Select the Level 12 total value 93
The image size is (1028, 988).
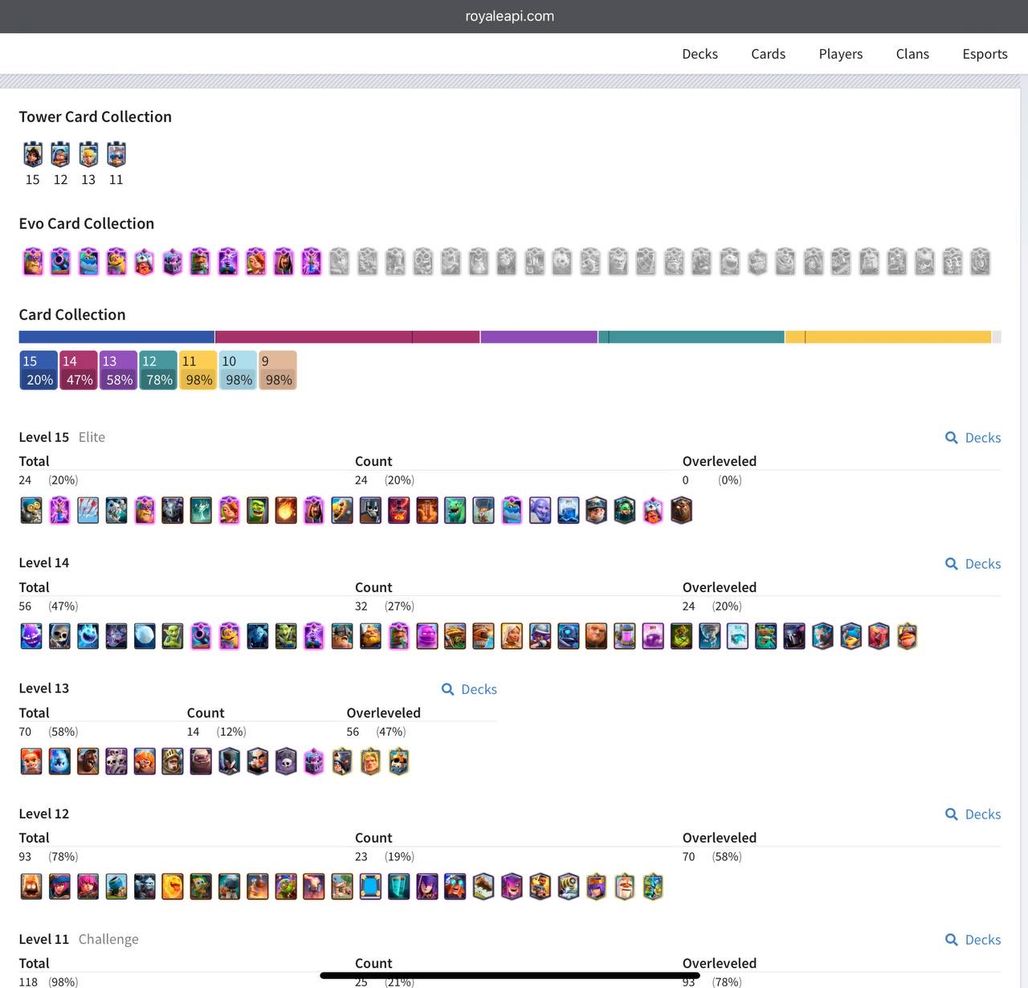pyautogui.click(x=25, y=857)
